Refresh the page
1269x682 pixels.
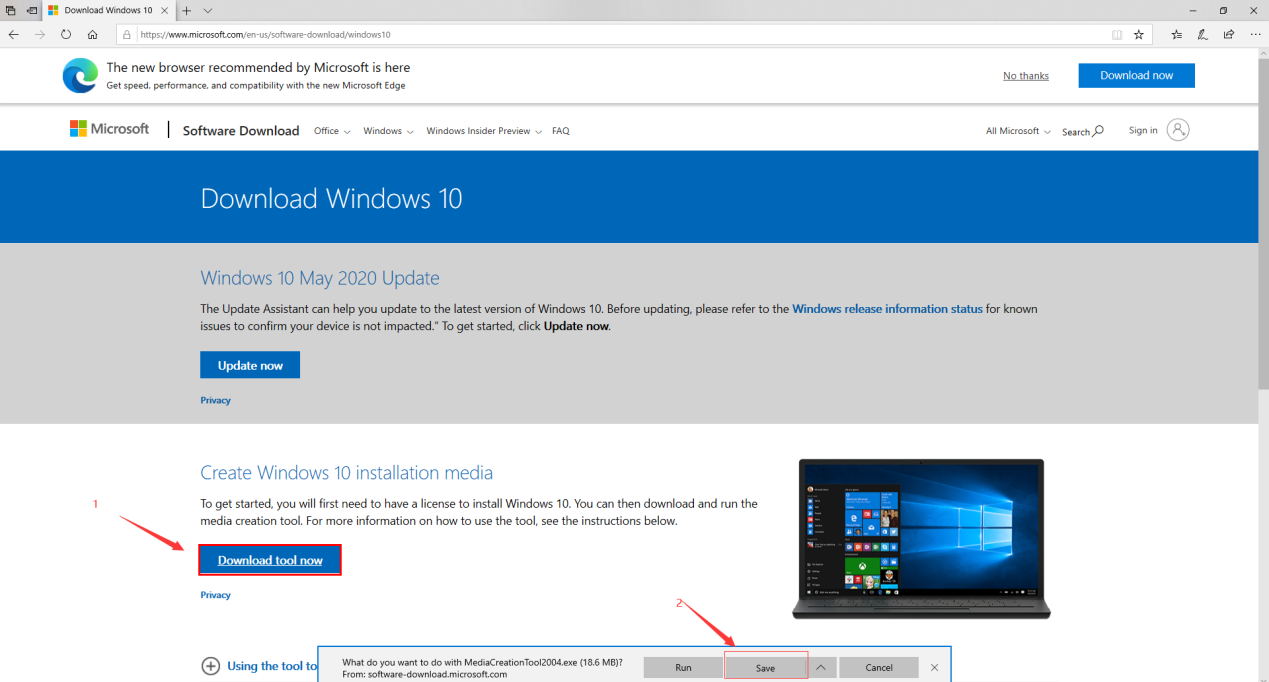[x=66, y=34]
